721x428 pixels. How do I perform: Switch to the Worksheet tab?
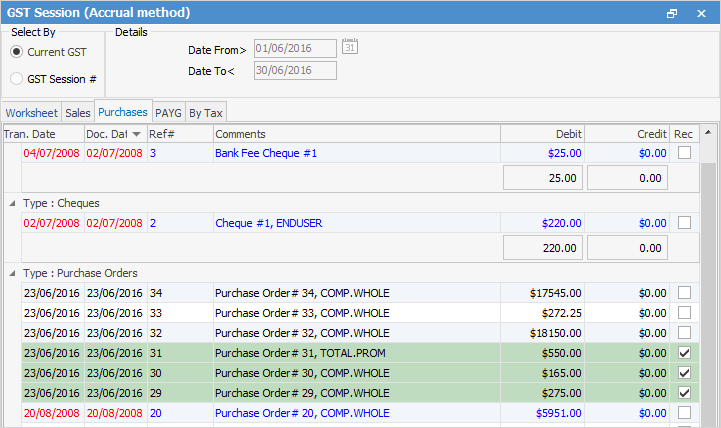pos(31,113)
